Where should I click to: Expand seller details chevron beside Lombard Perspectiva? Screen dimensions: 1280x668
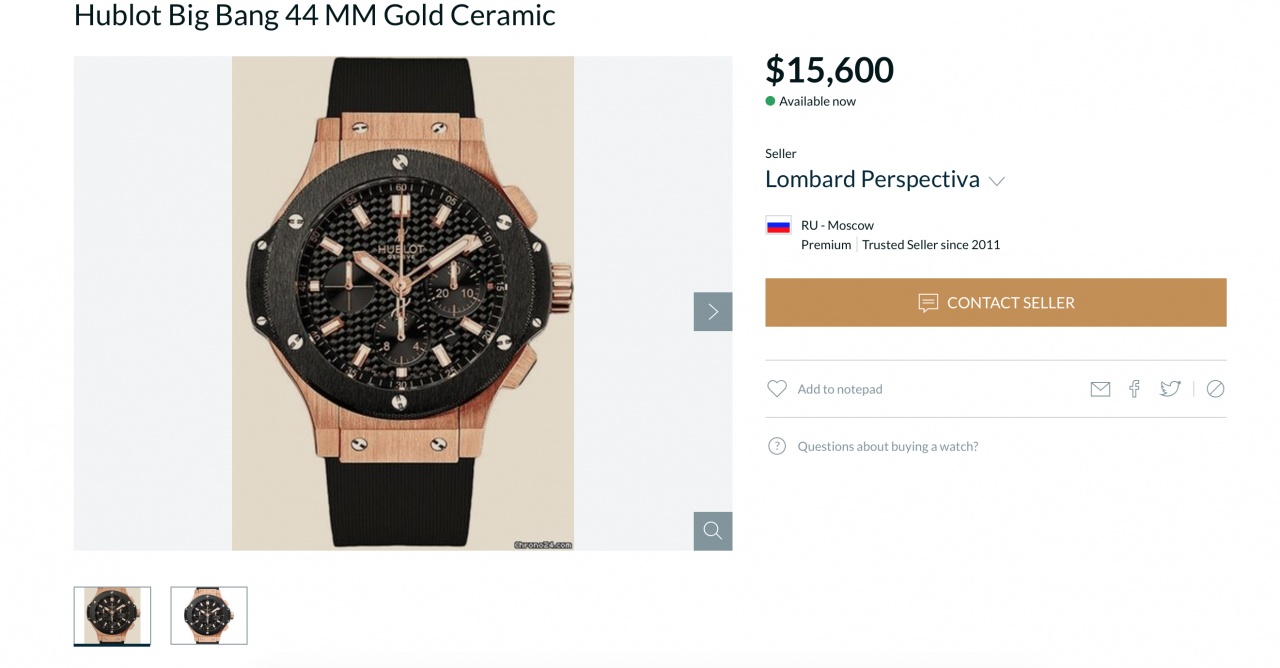tap(996, 181)
